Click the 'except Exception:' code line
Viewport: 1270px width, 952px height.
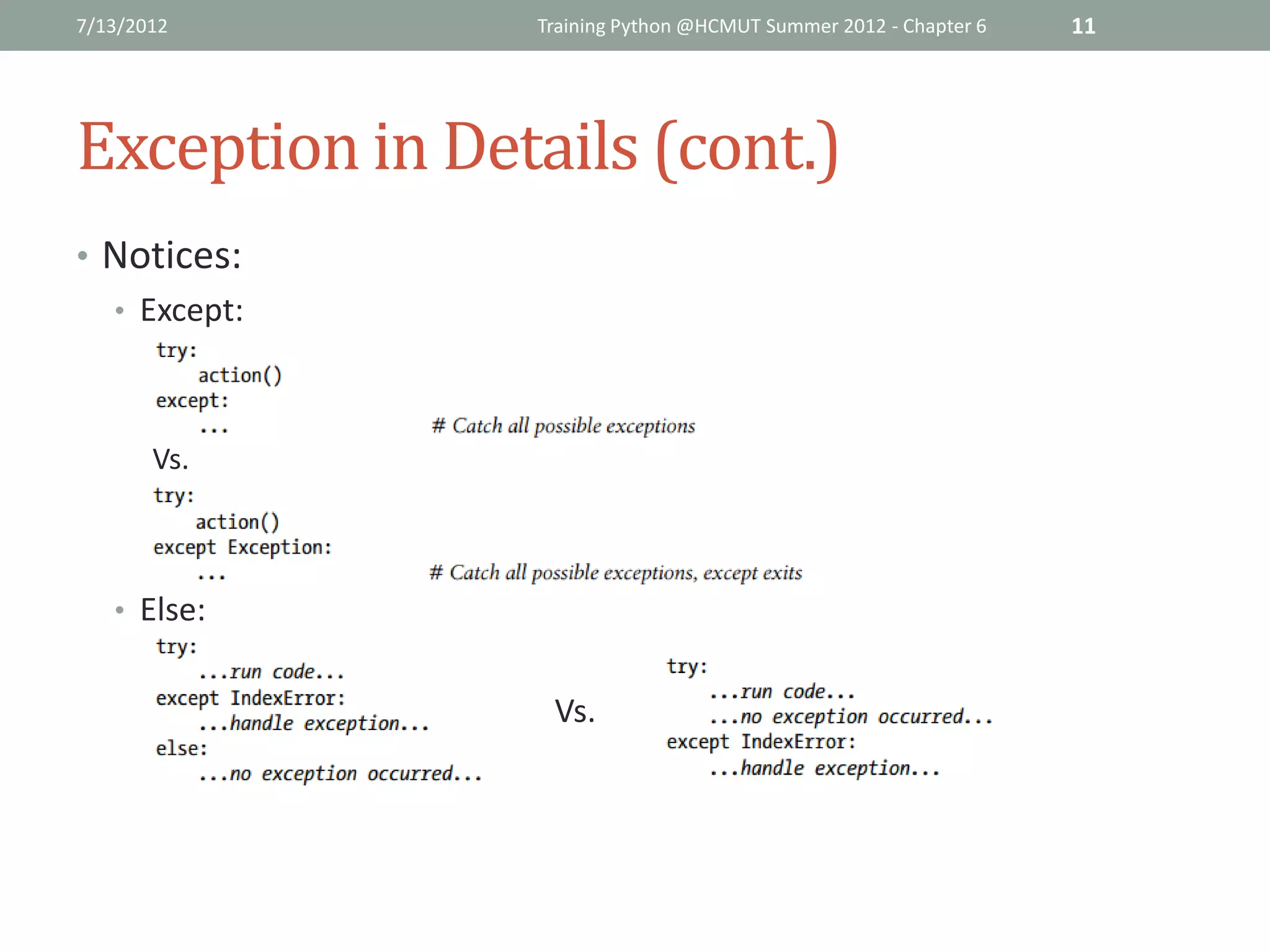click(242, 547)
